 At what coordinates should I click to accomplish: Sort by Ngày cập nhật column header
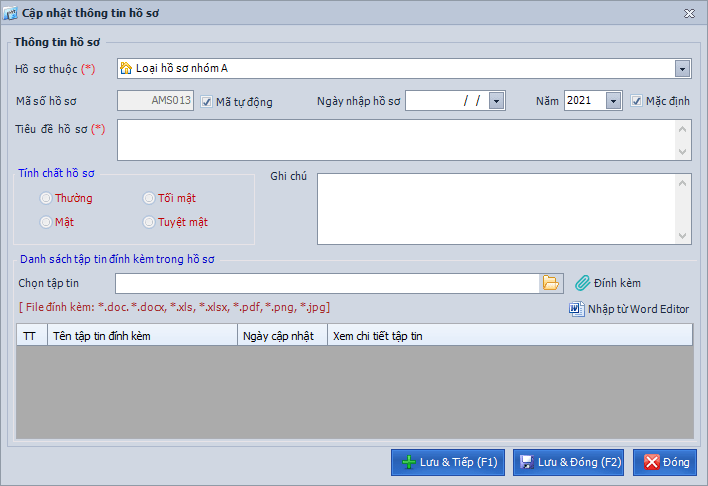pos(281,336)
